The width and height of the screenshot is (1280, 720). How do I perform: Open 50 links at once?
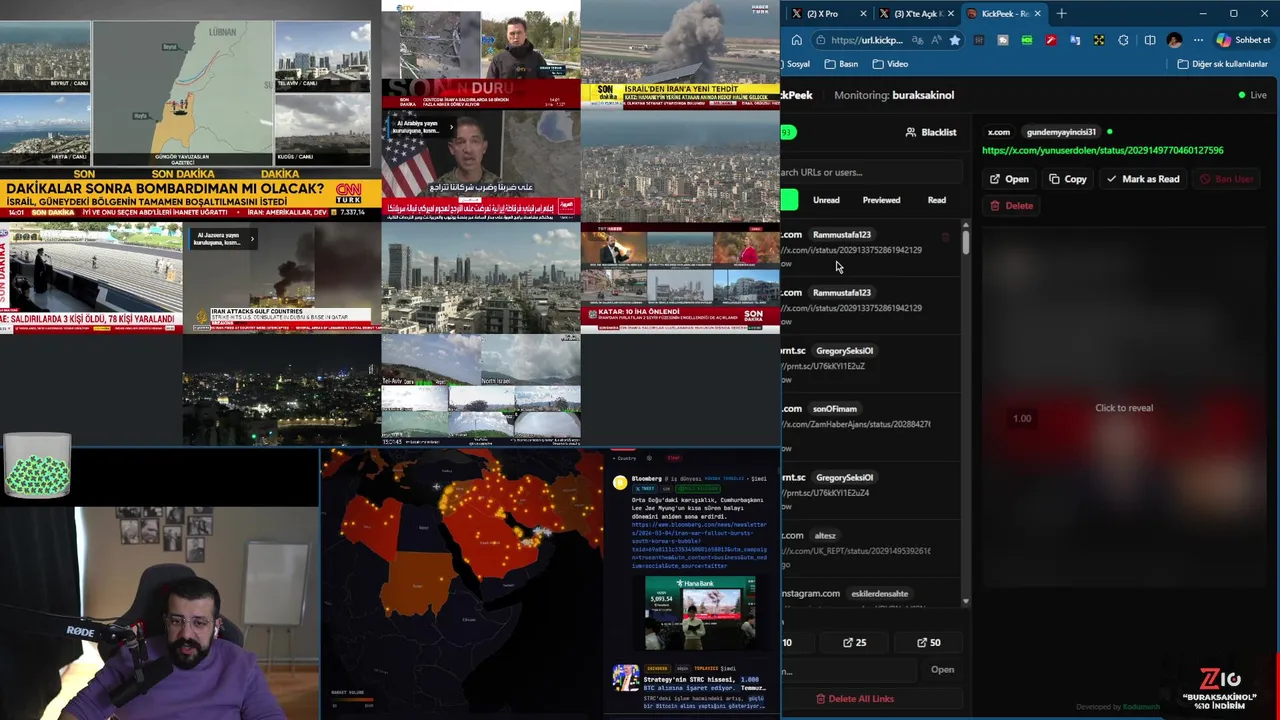pos(928,642)
